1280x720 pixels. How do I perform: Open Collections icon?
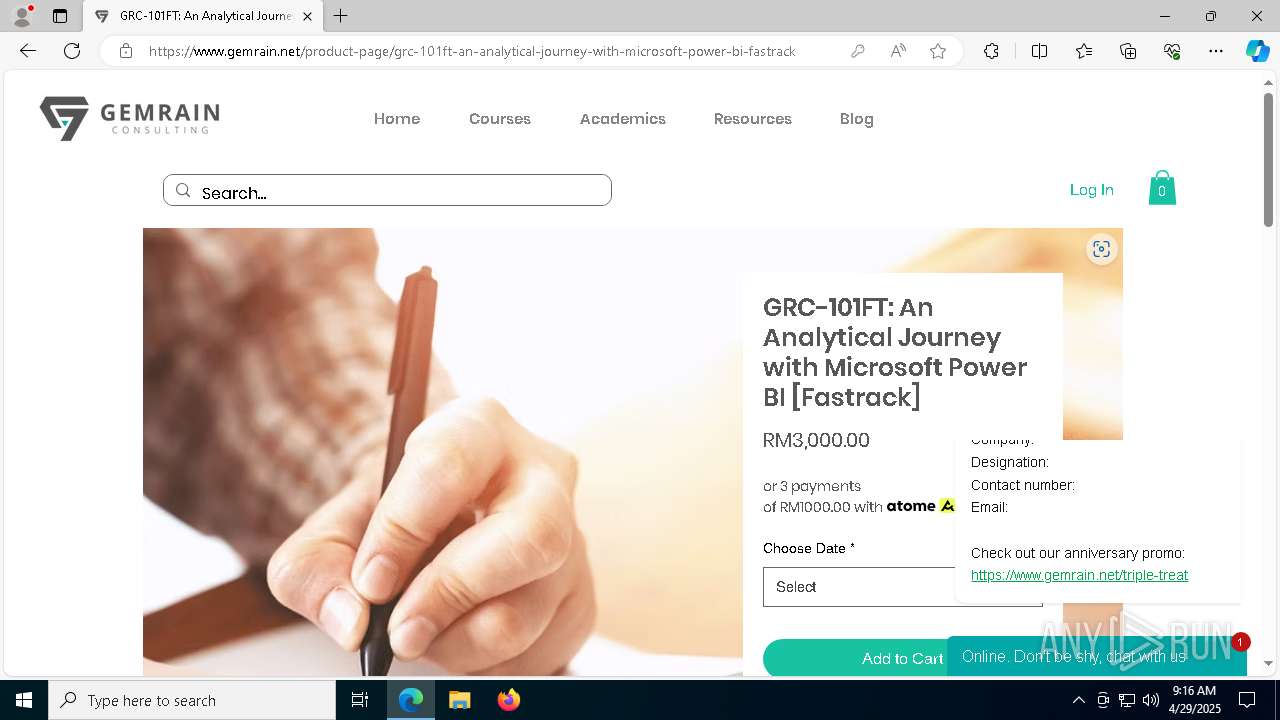[1128, 51]
